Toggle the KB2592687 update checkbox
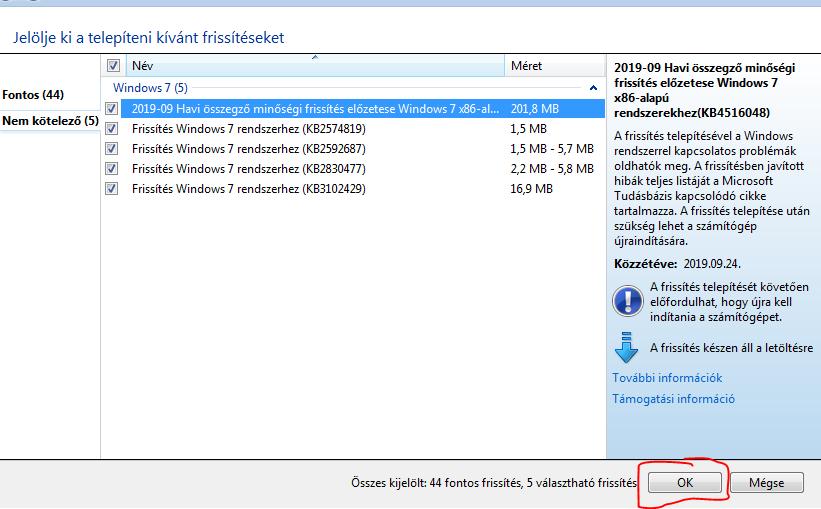This screenshot has width=821, height=509. pyautogui.click(x=112, y=148)
